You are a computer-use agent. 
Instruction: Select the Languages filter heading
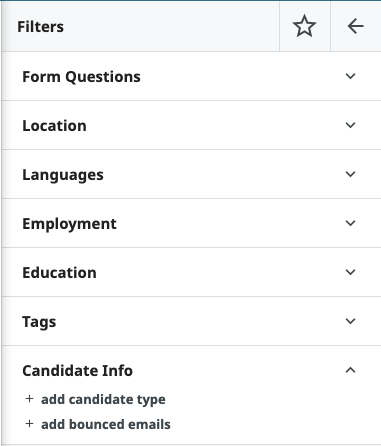pyautogui.click(x=63, y=175)
